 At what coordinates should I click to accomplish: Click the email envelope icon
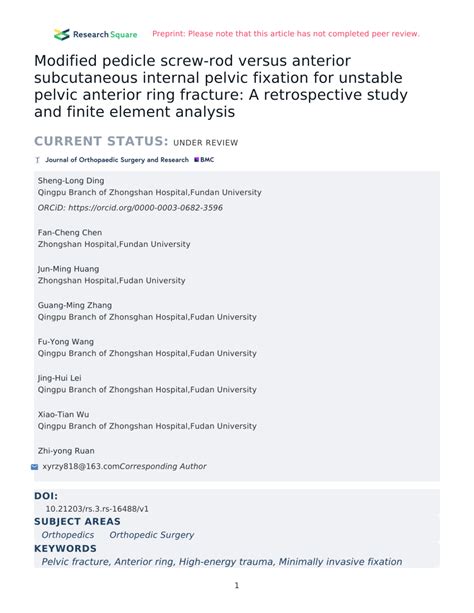(x=34, y=467)
